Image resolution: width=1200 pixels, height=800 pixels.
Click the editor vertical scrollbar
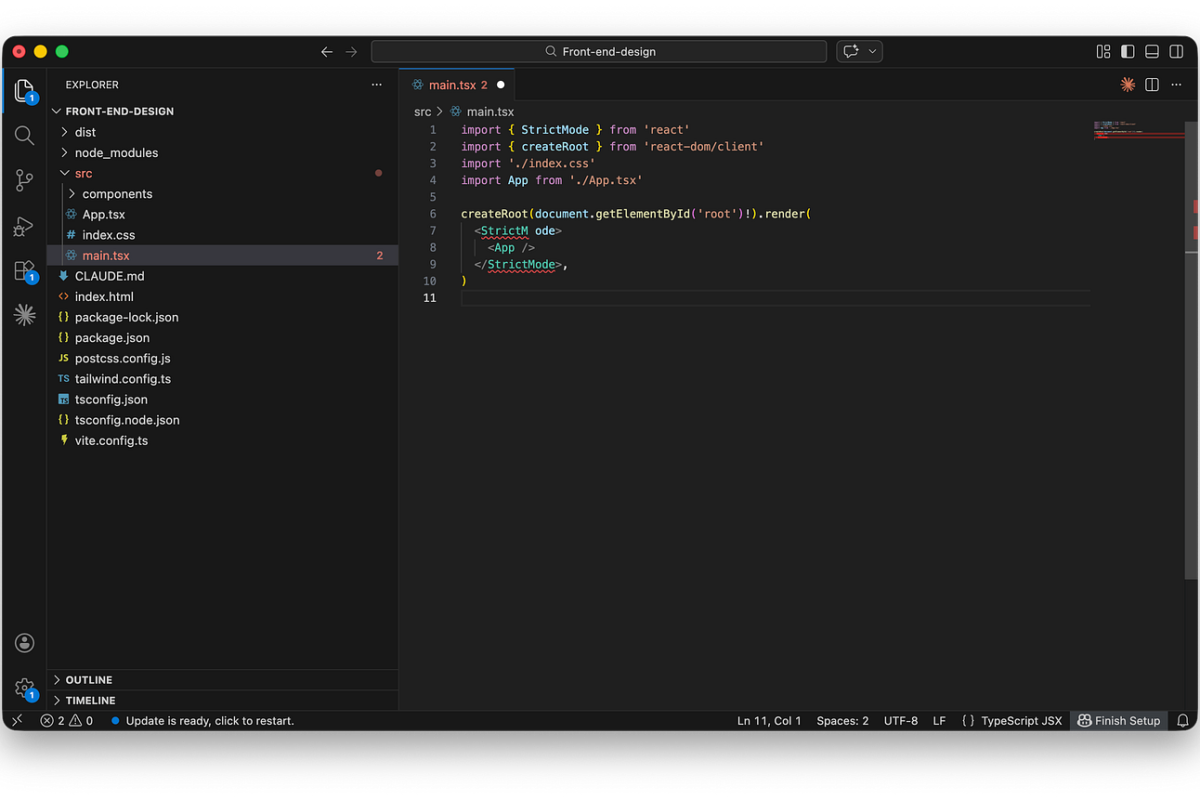1192,350
